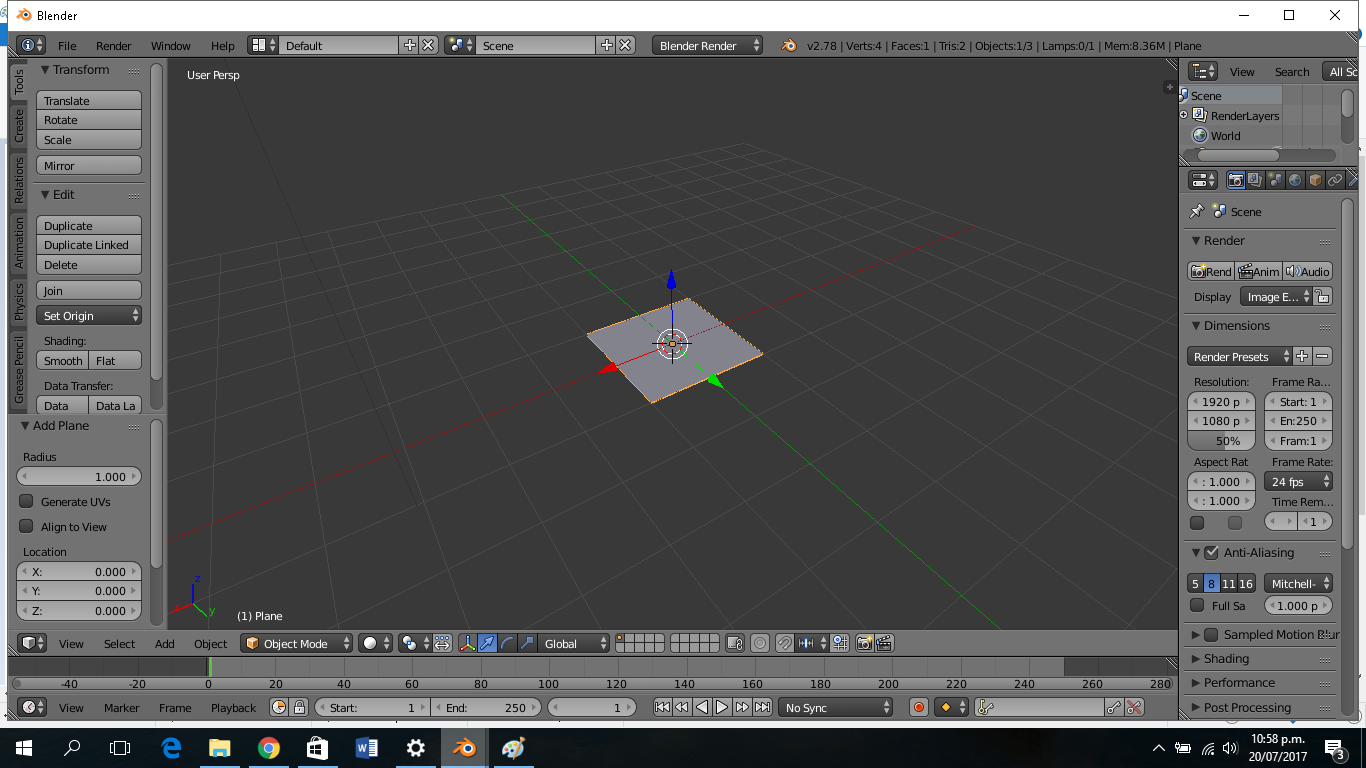This screenshot has width=1366, height=768.
Task: Open the Global orientation dropdown
Action: pyautogui.click(x=574, y=644)
